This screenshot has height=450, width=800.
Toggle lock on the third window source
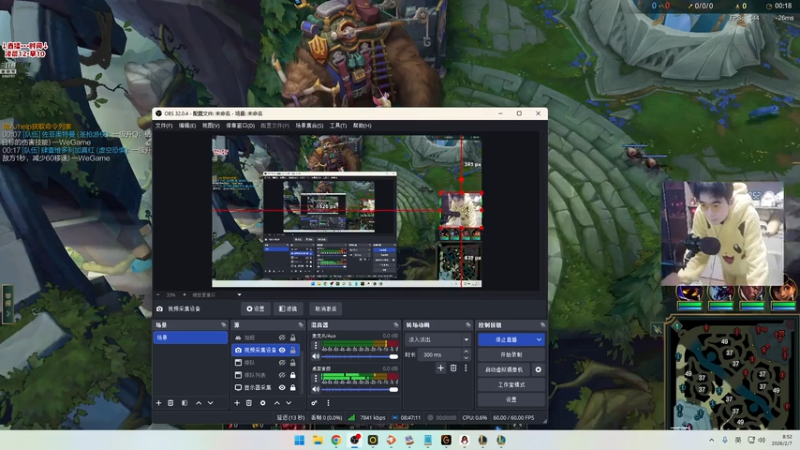point(293,363)
